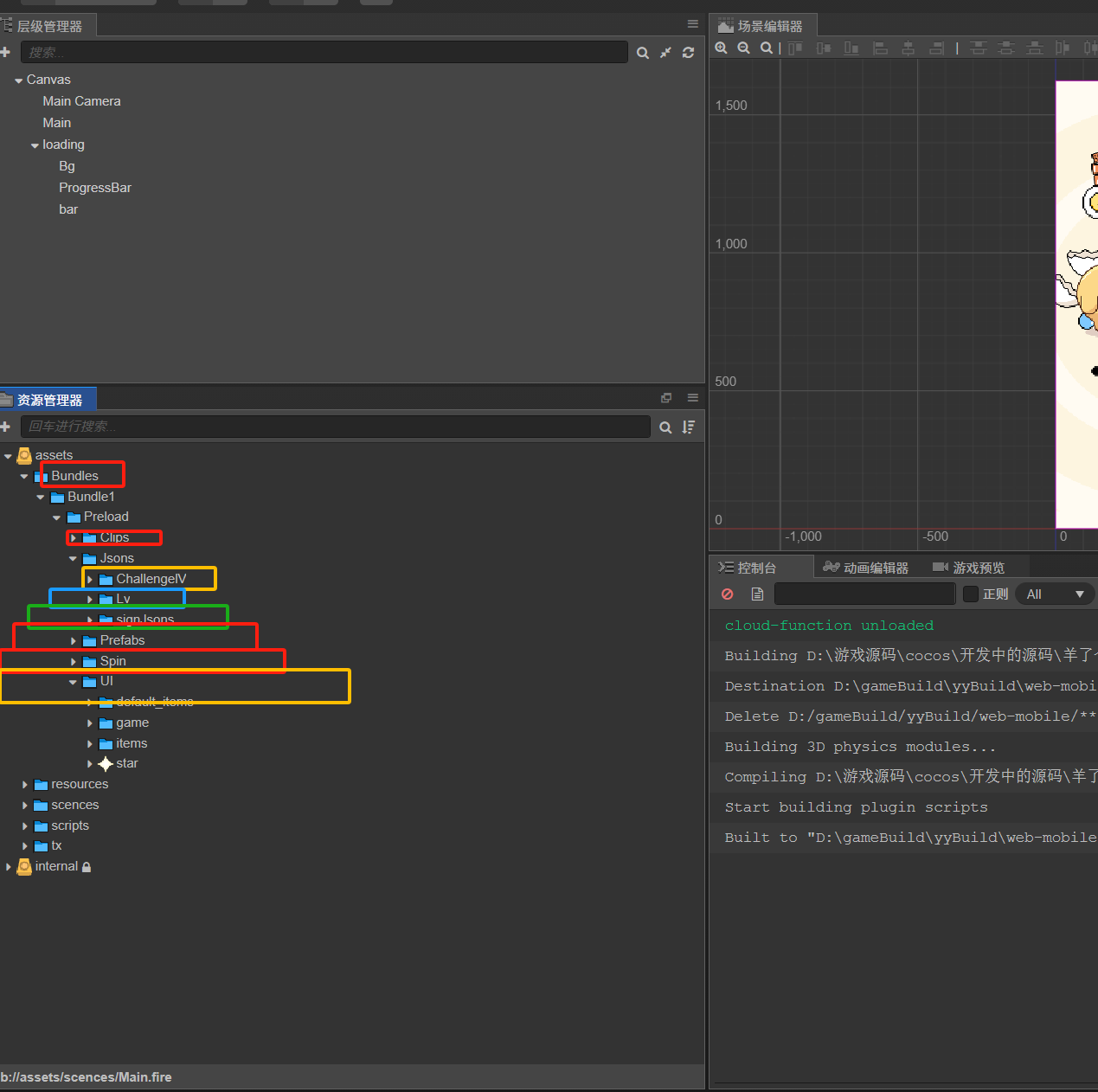Open the console log file
The width and height of the screenshot is (1098, 1092).
(x=757, y=594)
